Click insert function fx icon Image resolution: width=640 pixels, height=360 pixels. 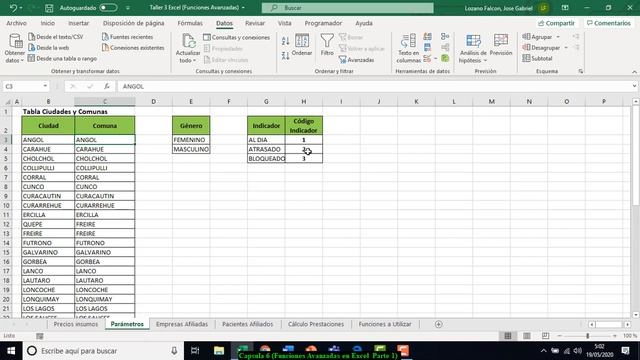tap(107, 87)
